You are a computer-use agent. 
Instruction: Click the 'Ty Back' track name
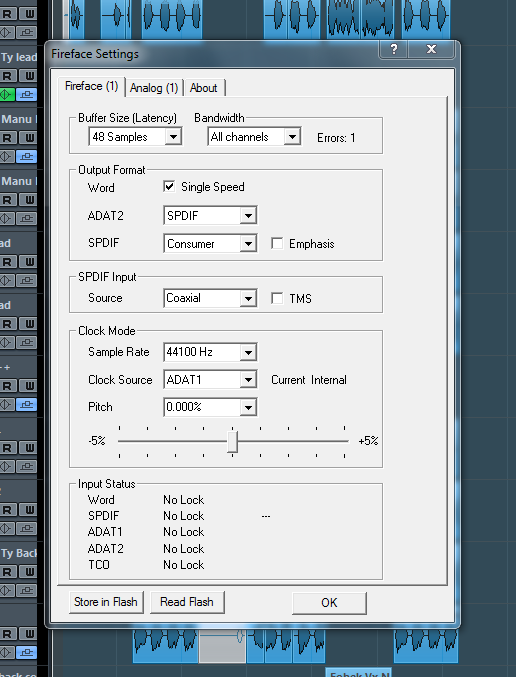click(x=19, y=553)
